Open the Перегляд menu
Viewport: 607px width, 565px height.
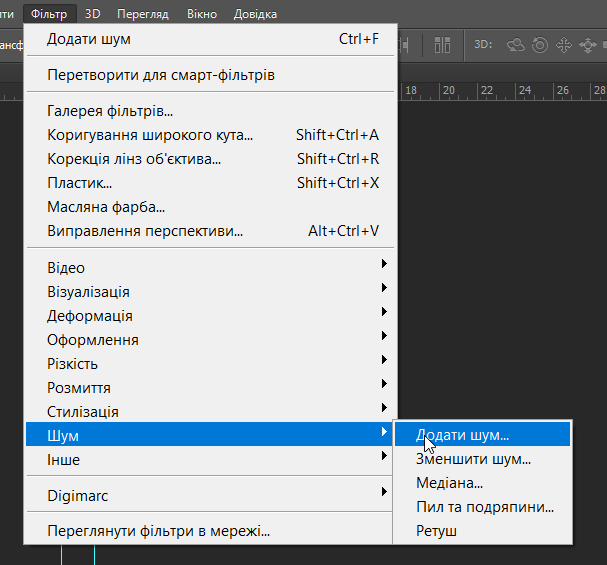143,14
